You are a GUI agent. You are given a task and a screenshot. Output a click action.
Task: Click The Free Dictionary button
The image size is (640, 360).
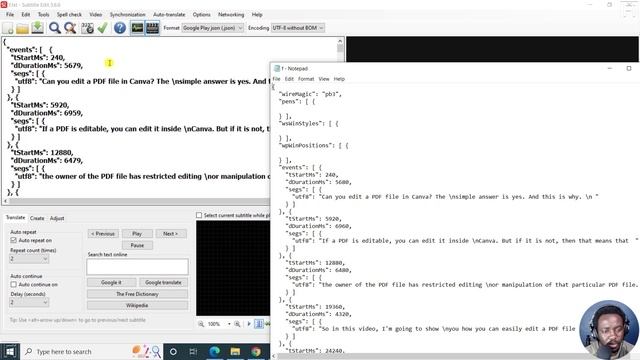tap(137, 294)
